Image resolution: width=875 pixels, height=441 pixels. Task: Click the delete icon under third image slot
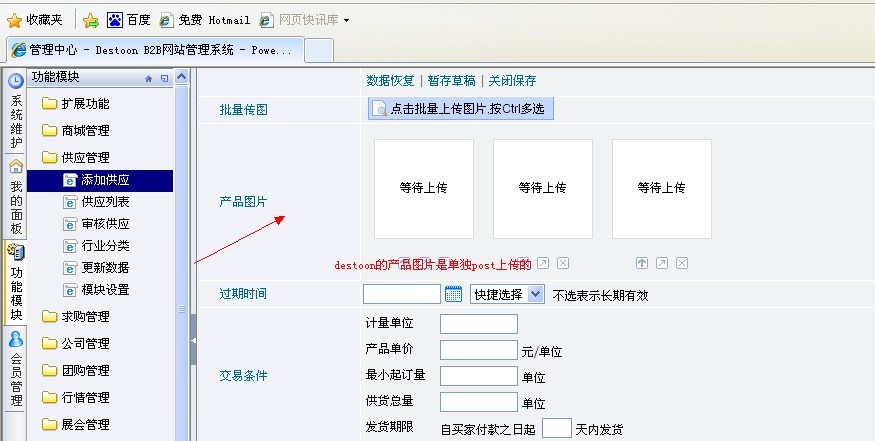point(682,263)
